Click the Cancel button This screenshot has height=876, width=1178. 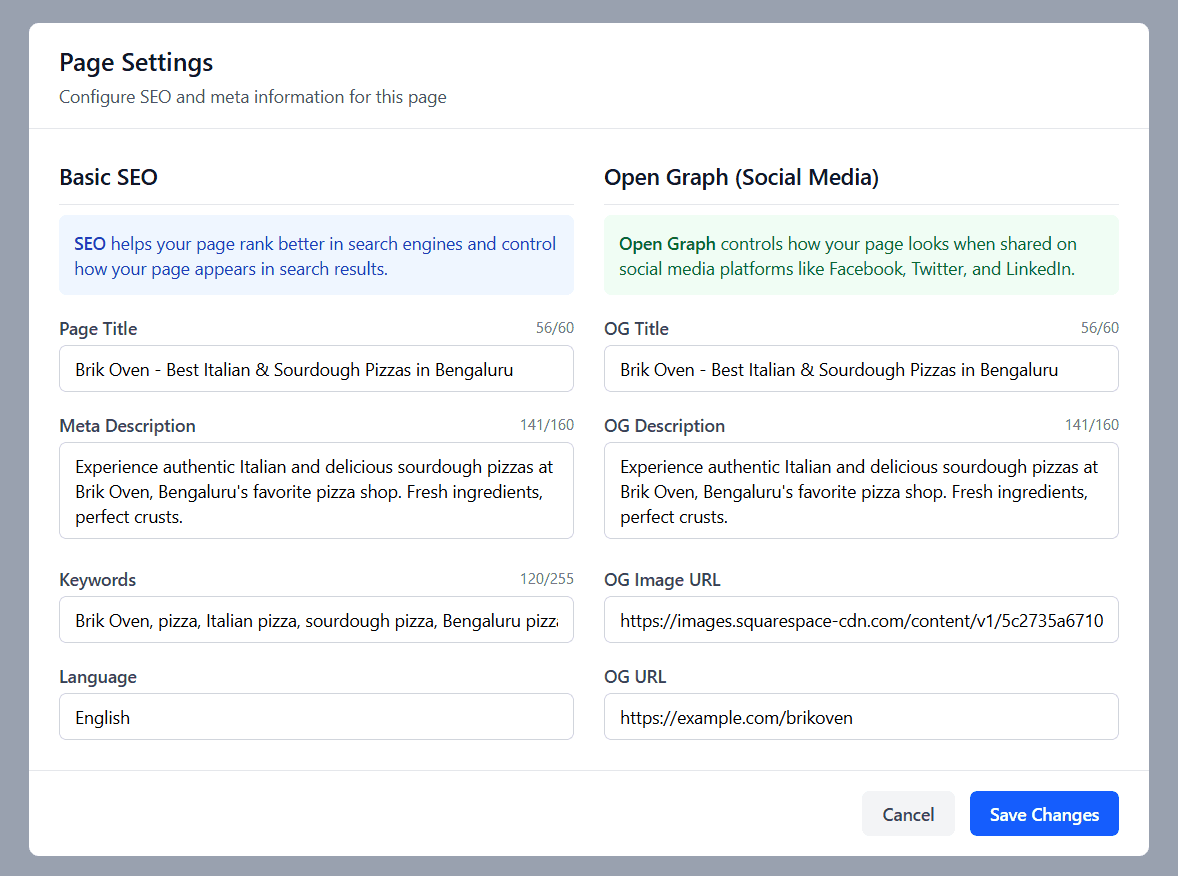908,813
